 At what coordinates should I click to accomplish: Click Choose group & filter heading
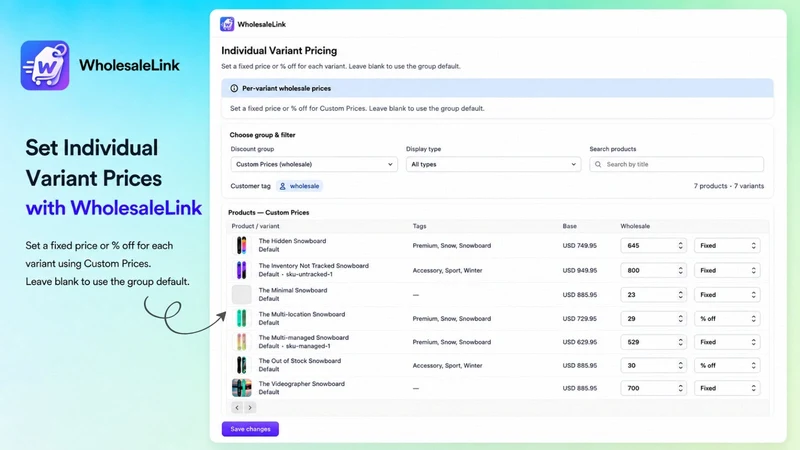click(262, 135)
